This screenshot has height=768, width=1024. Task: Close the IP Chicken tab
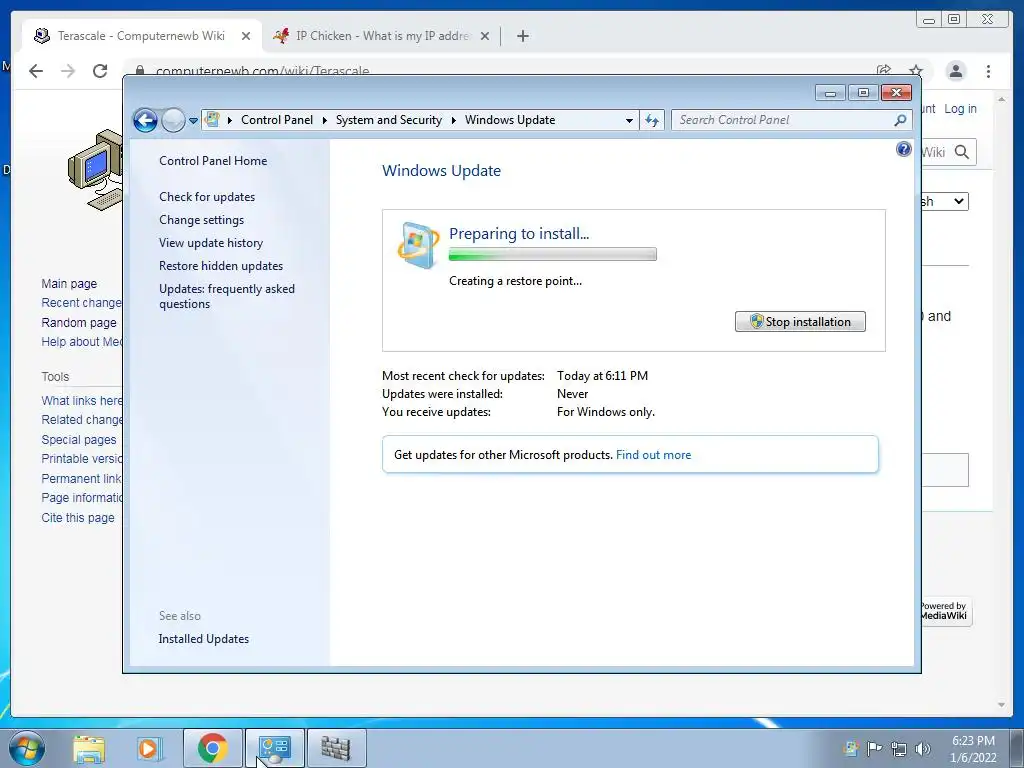(485, 36)
